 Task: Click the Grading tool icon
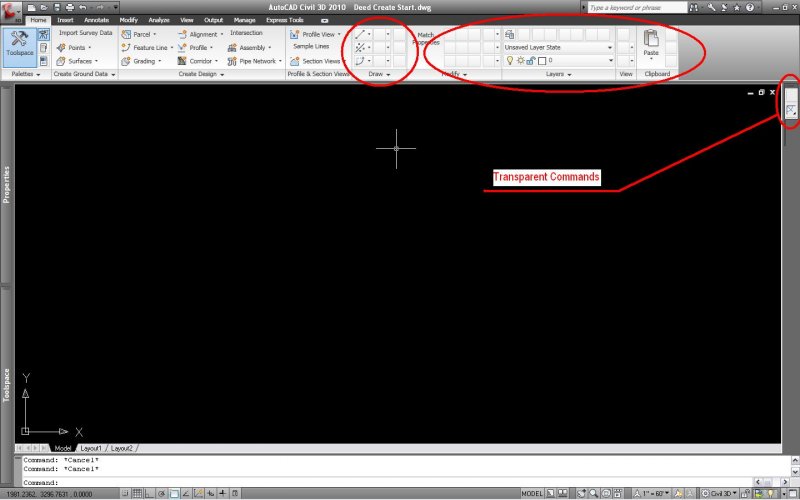point(126,61)
